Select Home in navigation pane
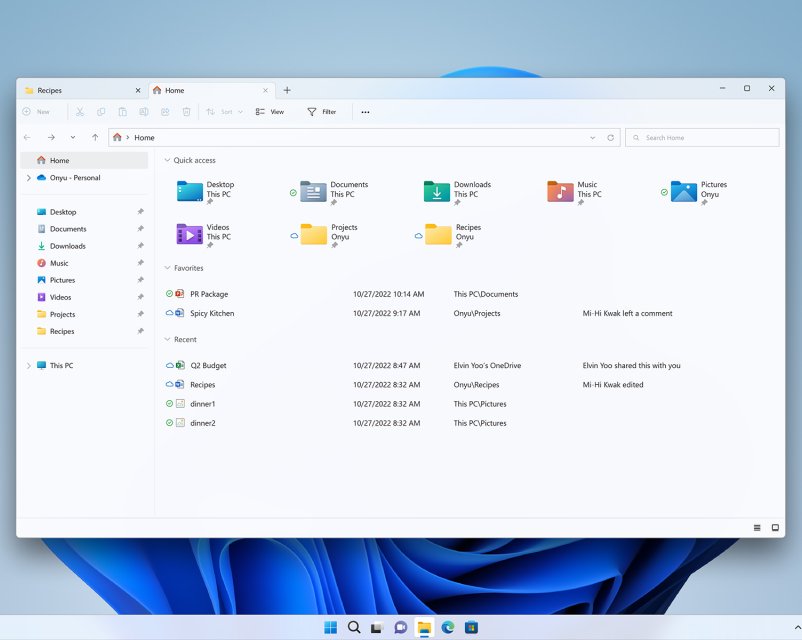The height and width of the screenshot is (640, 802). [84, 160]
